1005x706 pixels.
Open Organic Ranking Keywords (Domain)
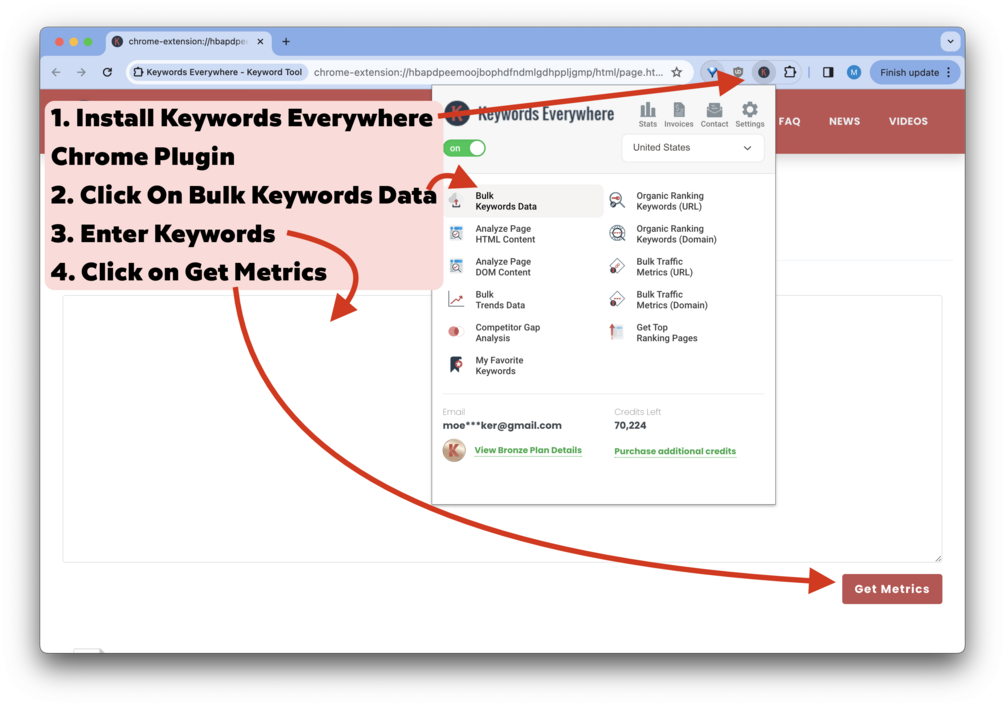[676, 234]
